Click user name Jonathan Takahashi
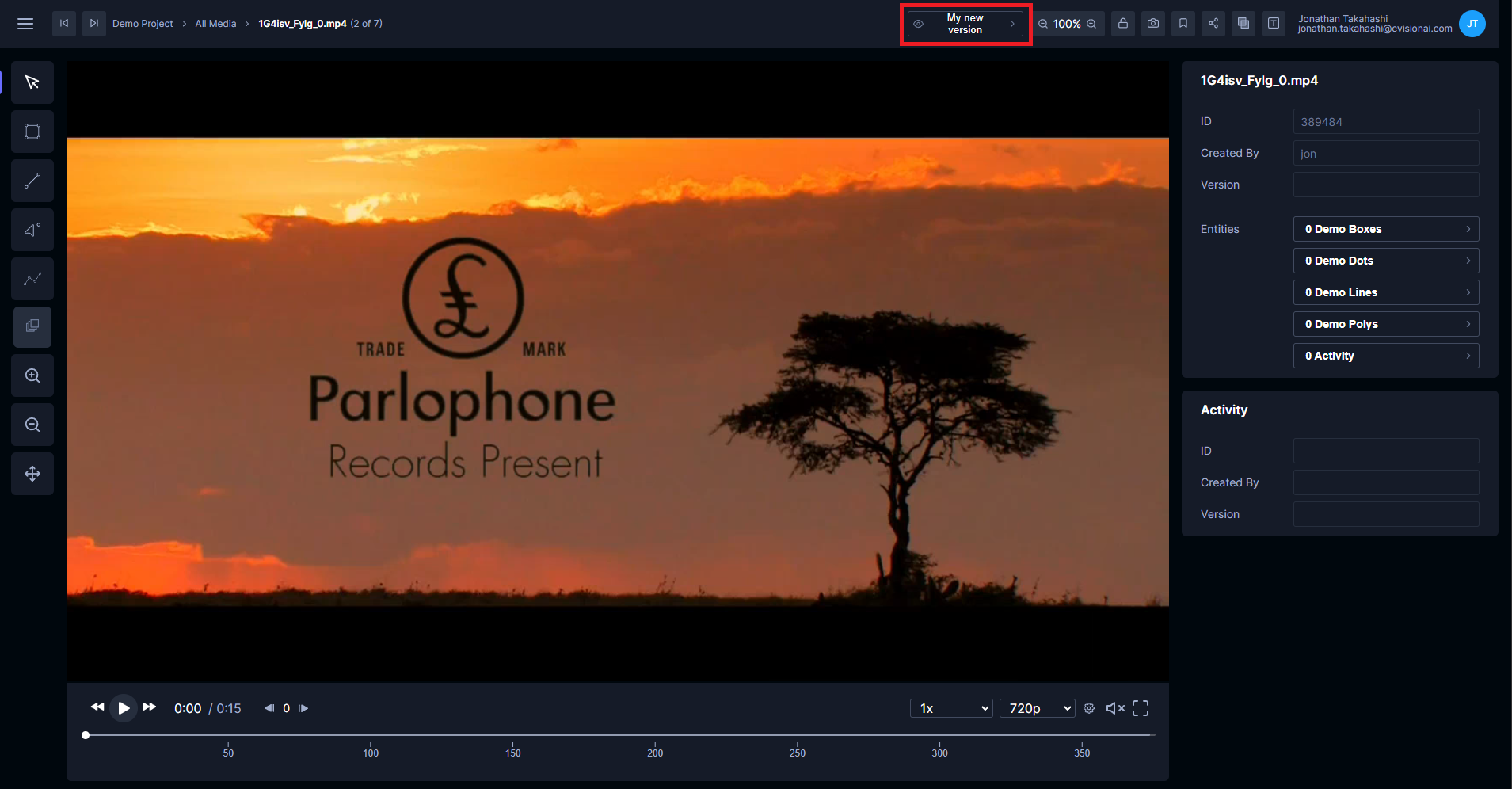1512x789 pixels. tap(1343, 18)
